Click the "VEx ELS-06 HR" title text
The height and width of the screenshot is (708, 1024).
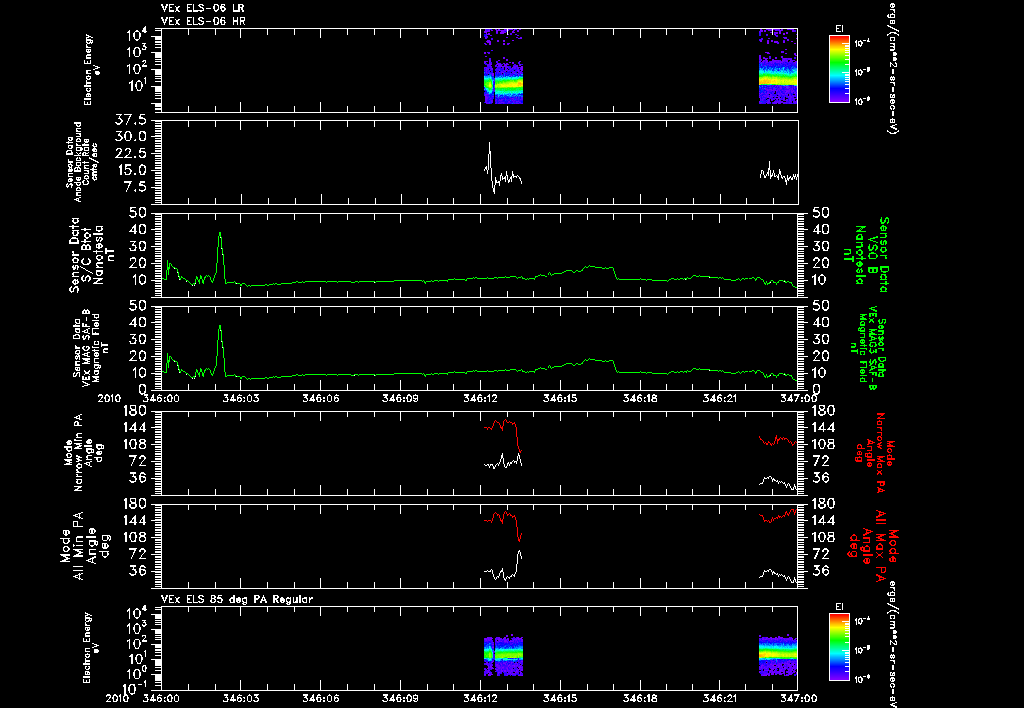(202, 21)
